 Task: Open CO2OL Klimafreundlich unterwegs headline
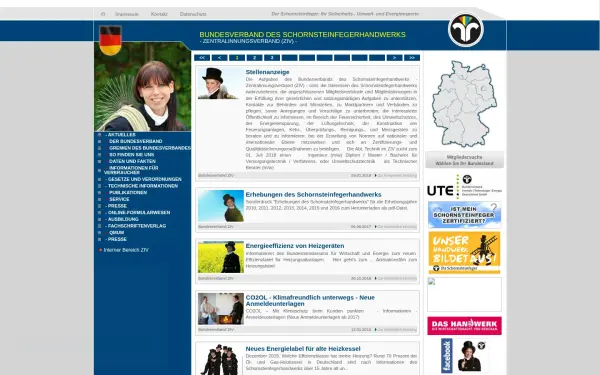pyautogui.click(x=310, y=300)
